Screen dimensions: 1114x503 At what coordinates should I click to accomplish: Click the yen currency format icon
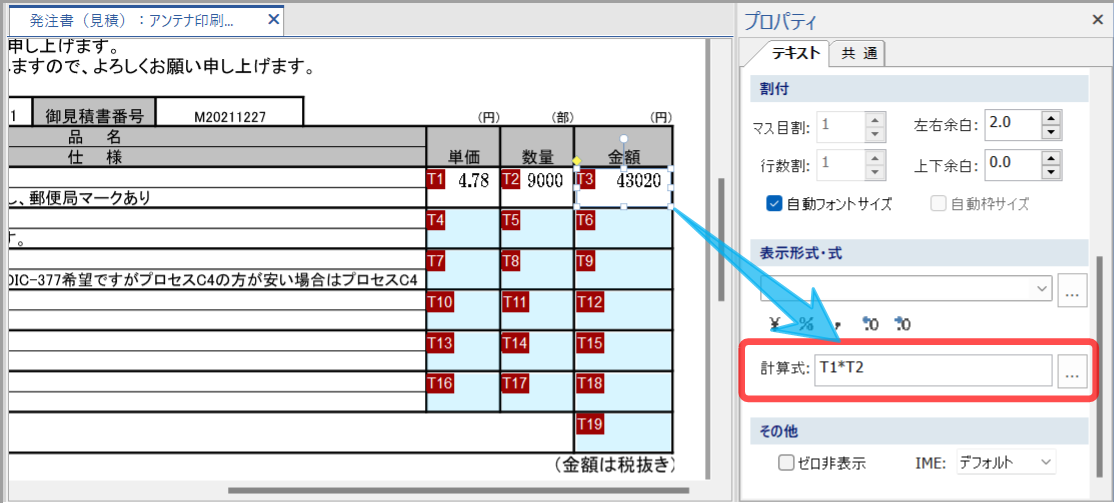point(775,325)
